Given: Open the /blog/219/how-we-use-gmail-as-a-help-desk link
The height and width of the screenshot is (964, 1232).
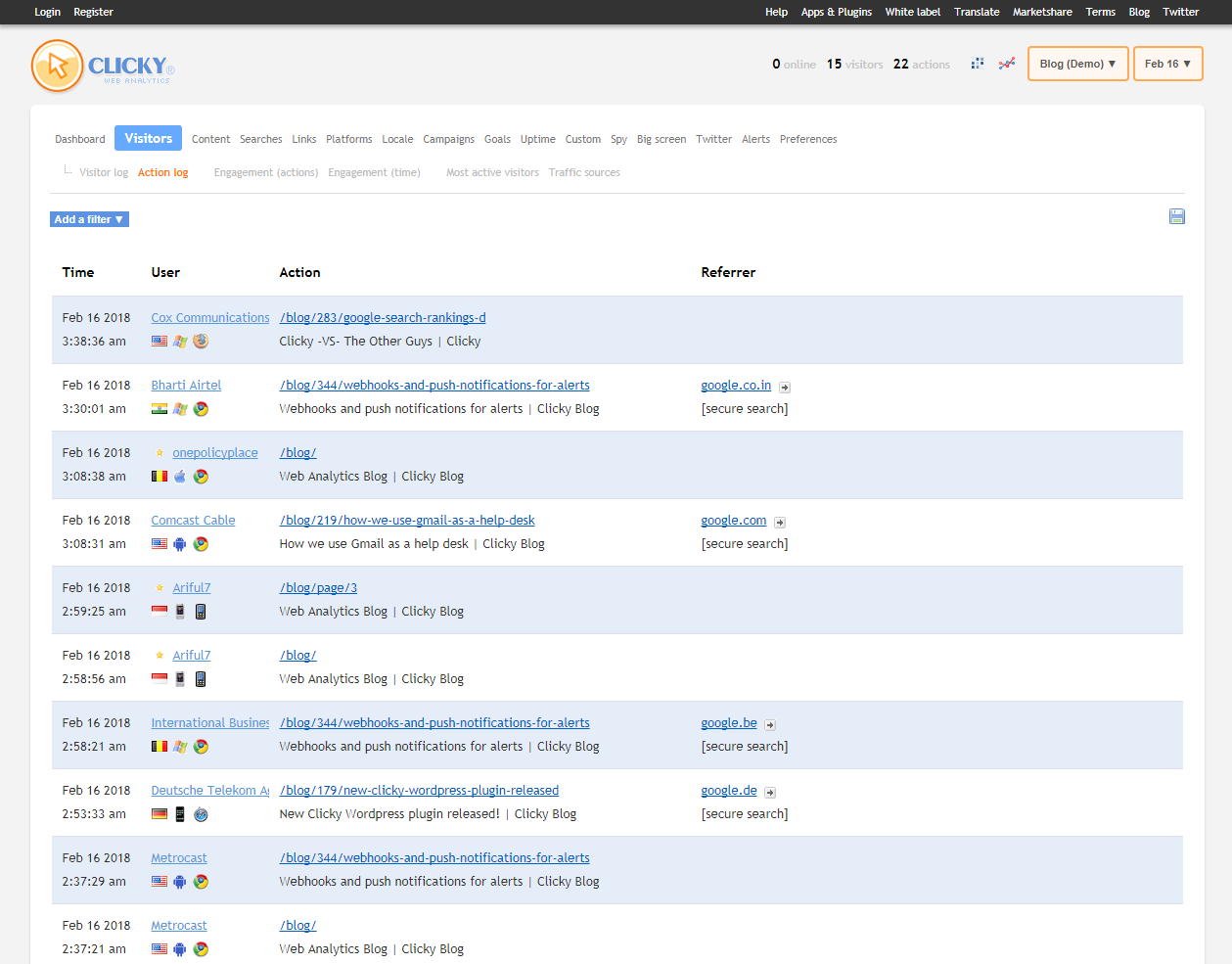Looking at the screenshot, I should coord(407,521).
